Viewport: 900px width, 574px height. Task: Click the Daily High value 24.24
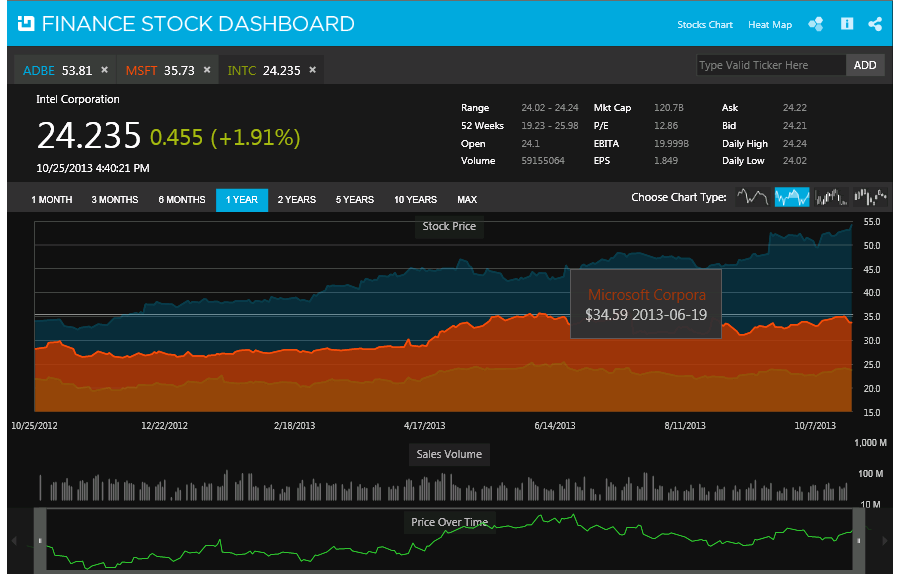[794, 144]
